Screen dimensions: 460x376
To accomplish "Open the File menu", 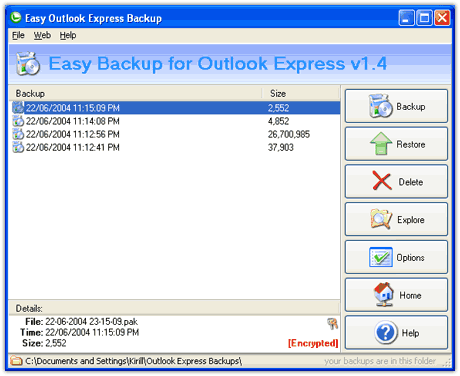I will pyautogui.click(x=18, y=35).
